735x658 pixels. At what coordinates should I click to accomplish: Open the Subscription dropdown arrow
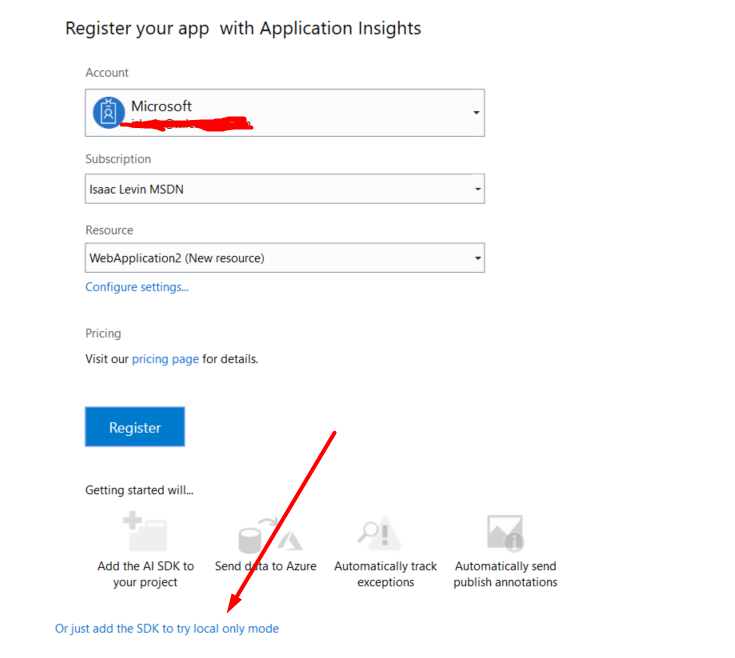[477, 189]
